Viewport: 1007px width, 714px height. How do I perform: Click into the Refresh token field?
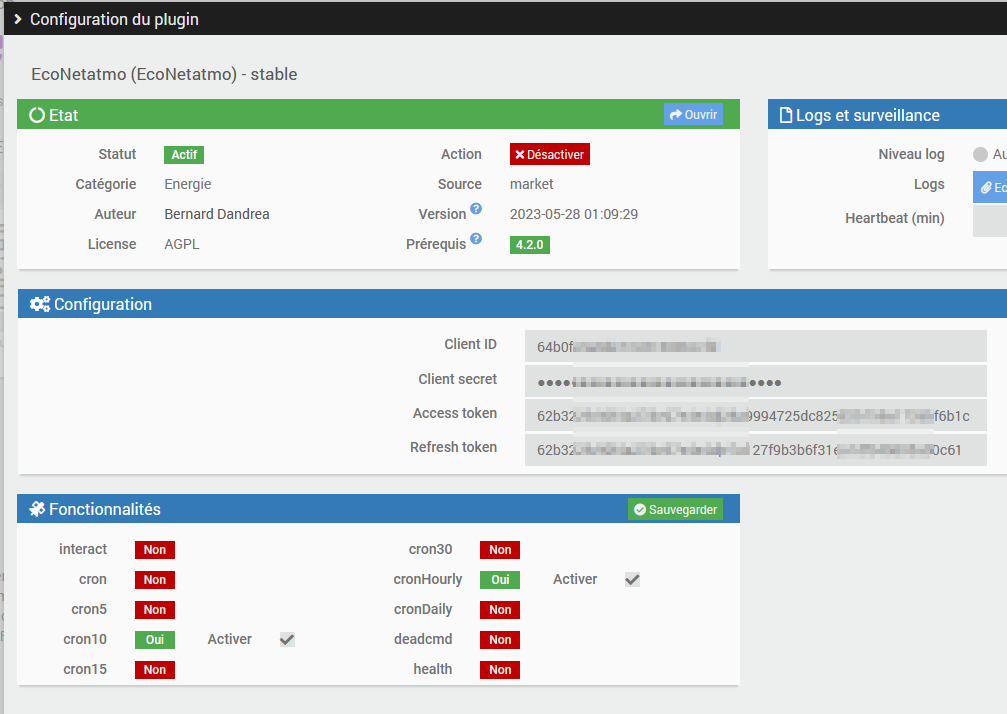coord(755,450)
